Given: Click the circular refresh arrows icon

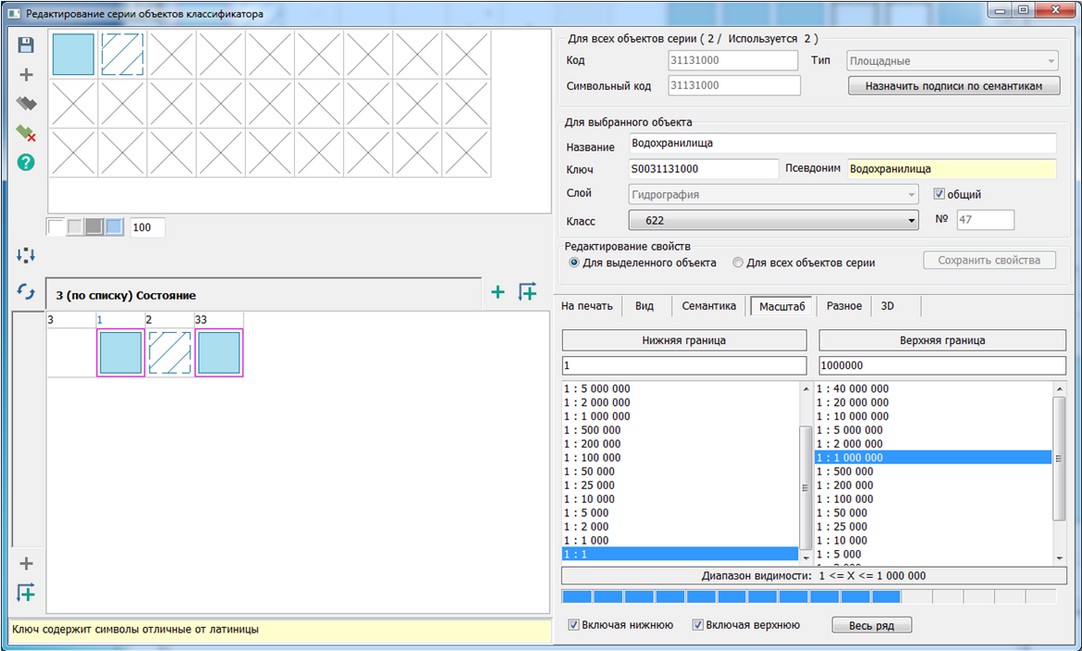Looking at the screenshot, I should (26, 291).
